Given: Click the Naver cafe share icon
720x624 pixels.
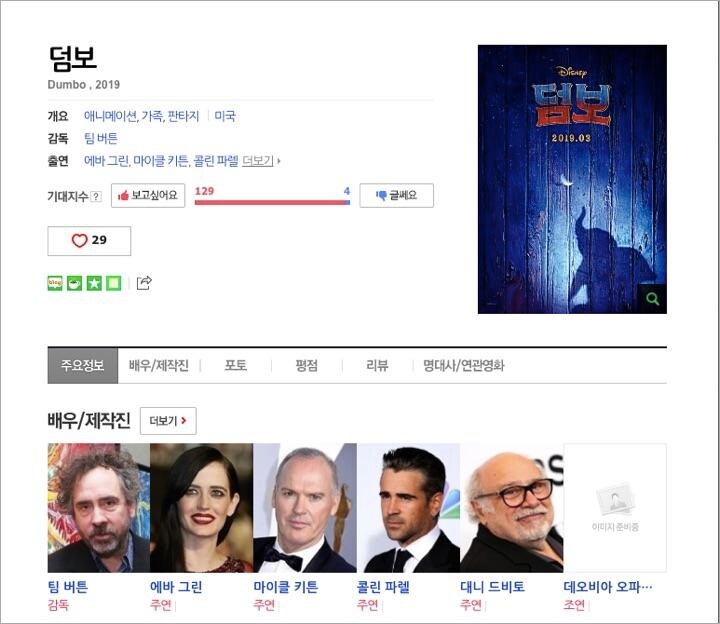Looking at the screenshot, I should tap(74, 283).
